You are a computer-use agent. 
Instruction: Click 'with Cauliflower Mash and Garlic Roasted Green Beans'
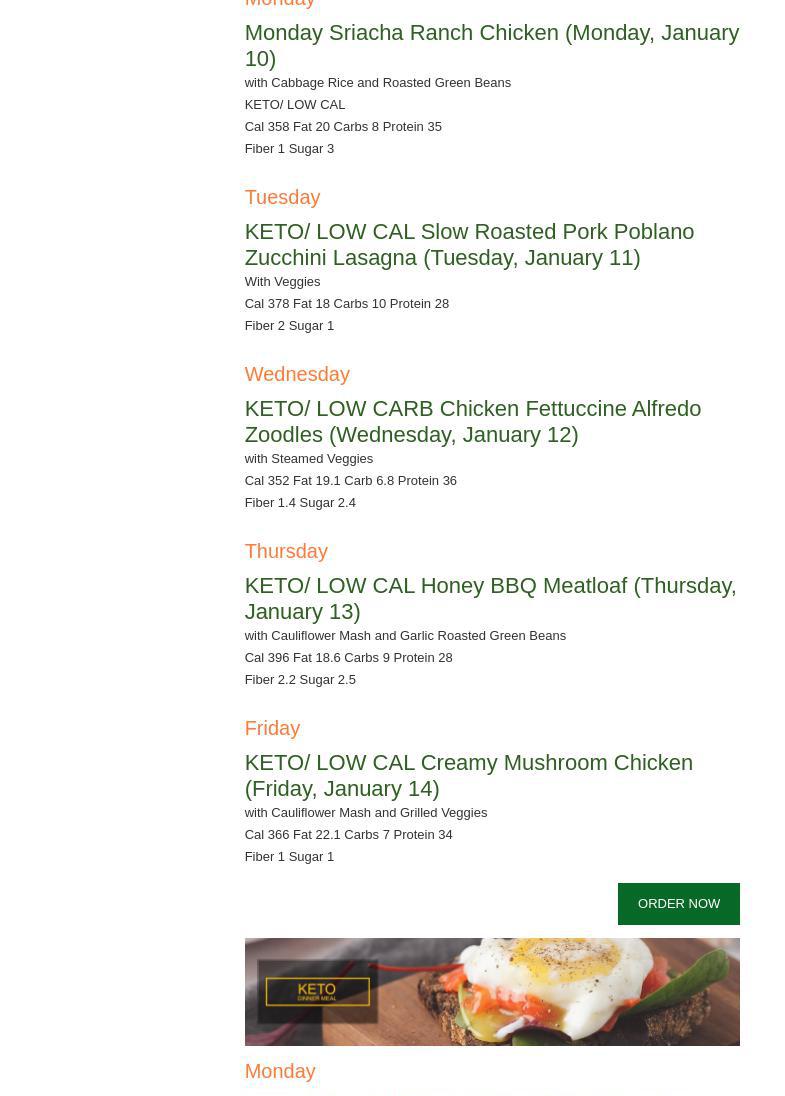(x=404, y=636)
